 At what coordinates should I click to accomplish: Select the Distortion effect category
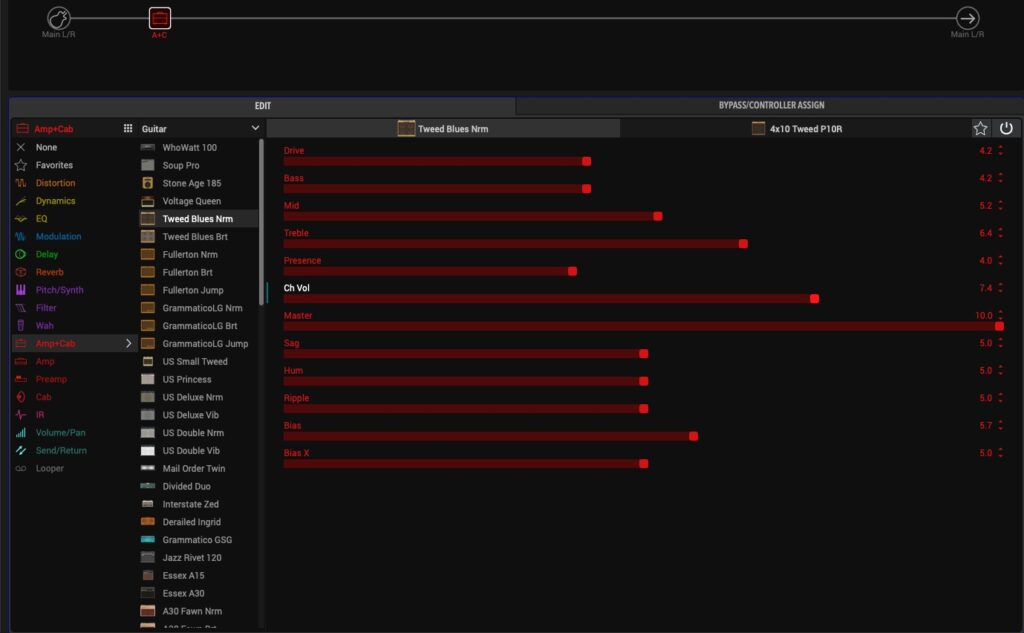coord(55,183)
